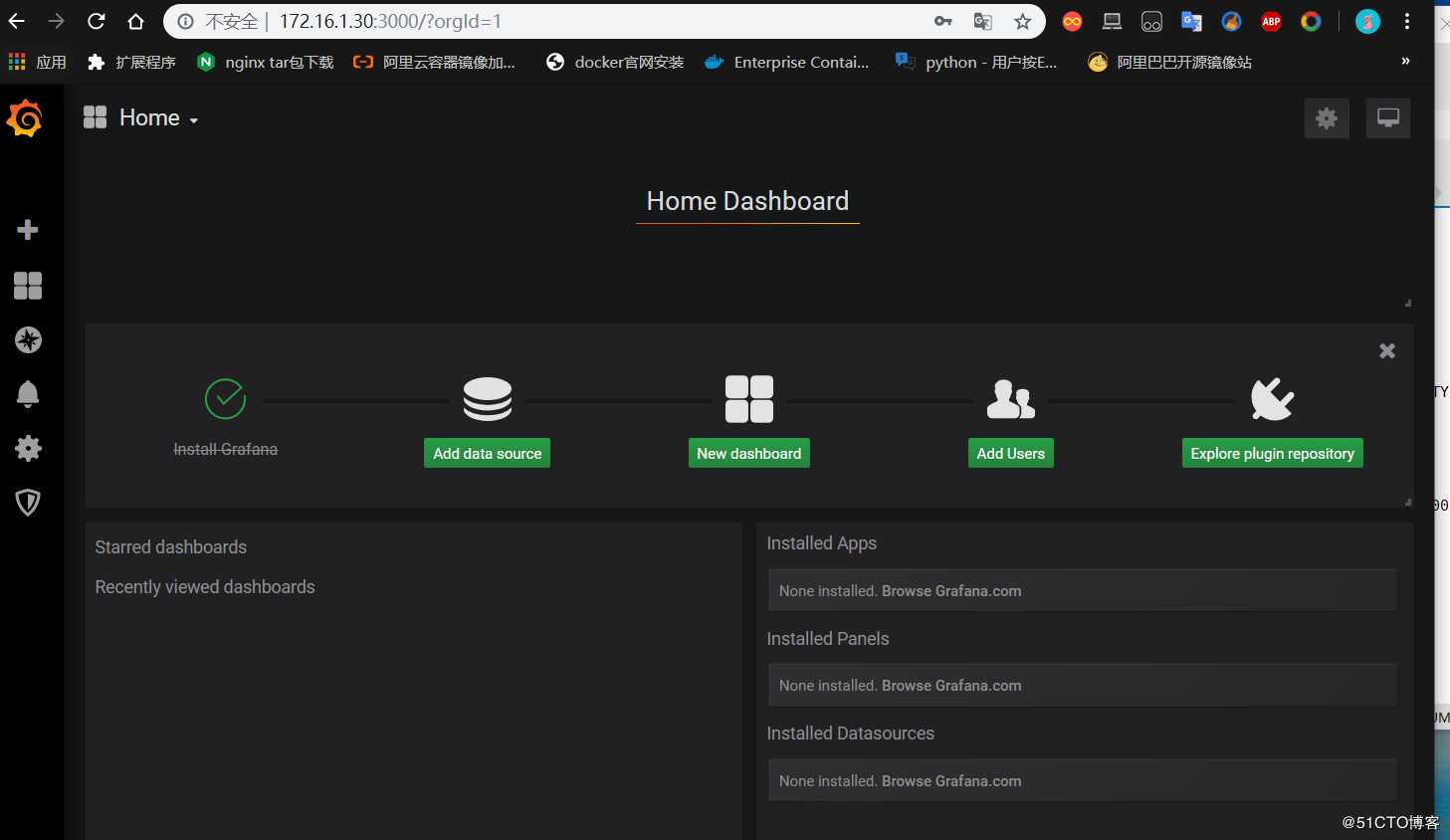This screenshot has height=840, width=1450.
Task: Expand hidden bookmarks chevron
Action: 1405,61
